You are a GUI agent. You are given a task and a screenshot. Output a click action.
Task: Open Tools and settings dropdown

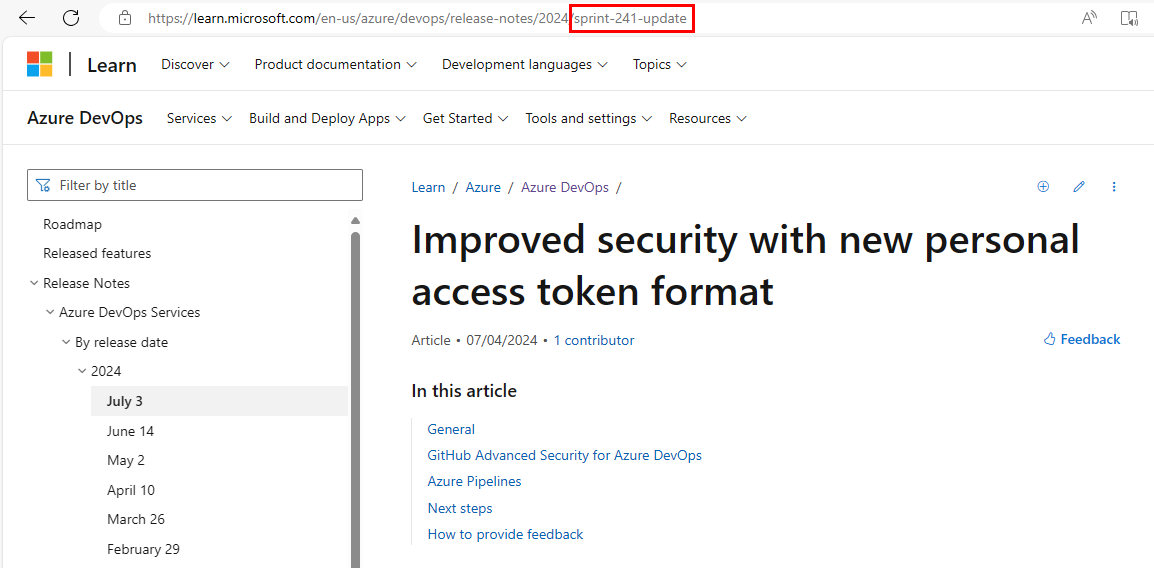[x=589, y=118]
